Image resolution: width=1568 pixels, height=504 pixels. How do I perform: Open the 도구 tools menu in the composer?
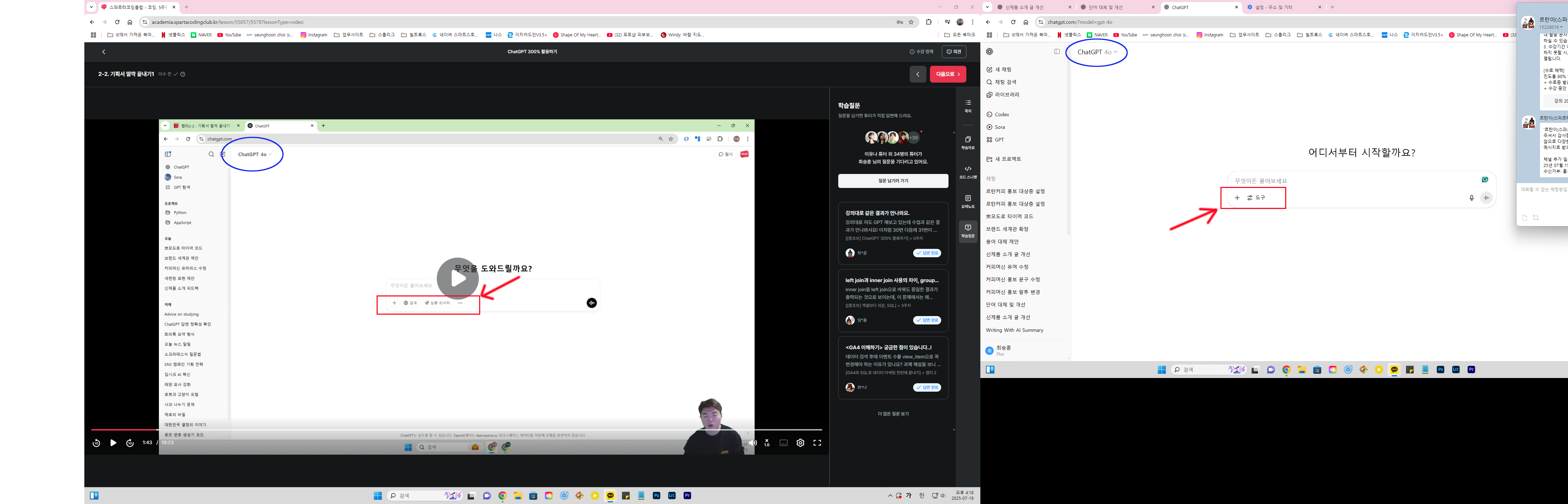coord(1256,198)
